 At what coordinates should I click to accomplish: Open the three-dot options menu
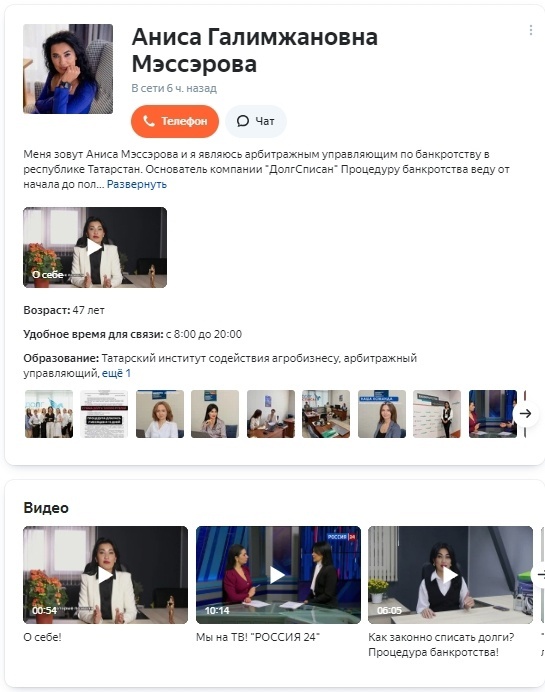pos(530,30)
